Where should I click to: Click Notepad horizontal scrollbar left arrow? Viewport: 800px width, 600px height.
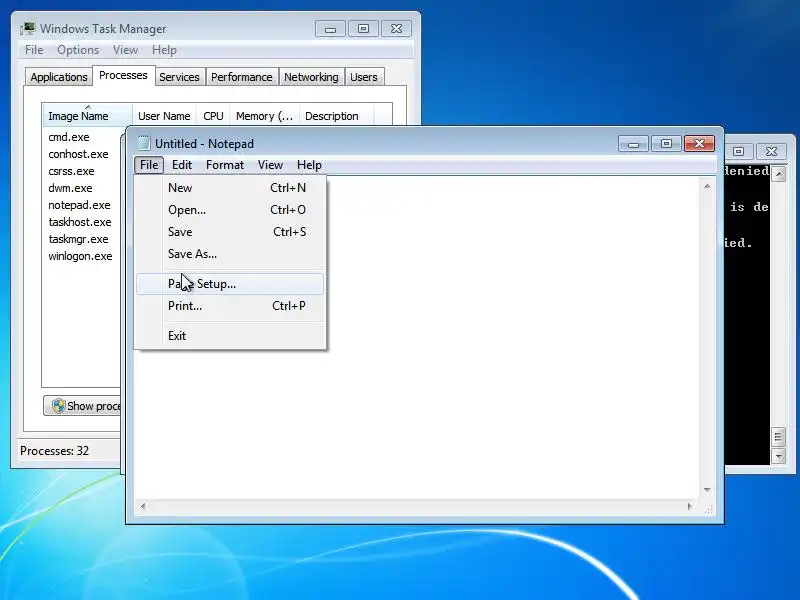[143, 506]
